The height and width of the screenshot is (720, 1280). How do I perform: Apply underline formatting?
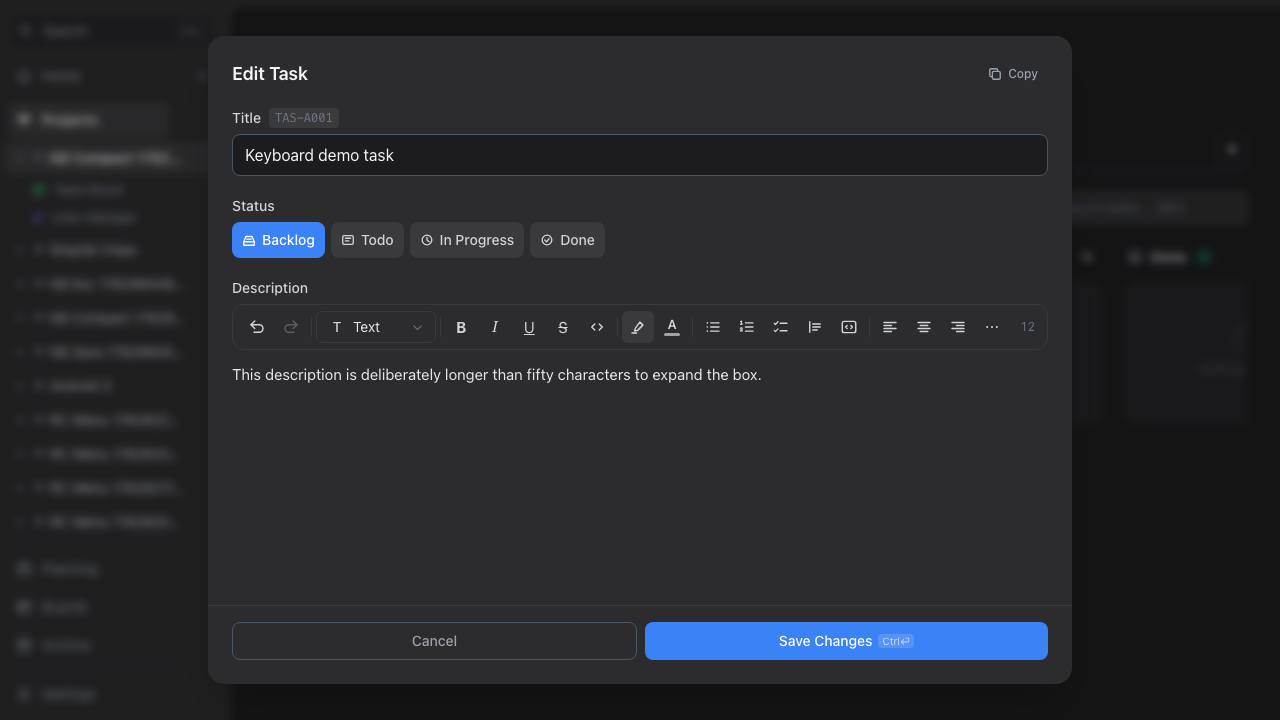click(529, 327)
